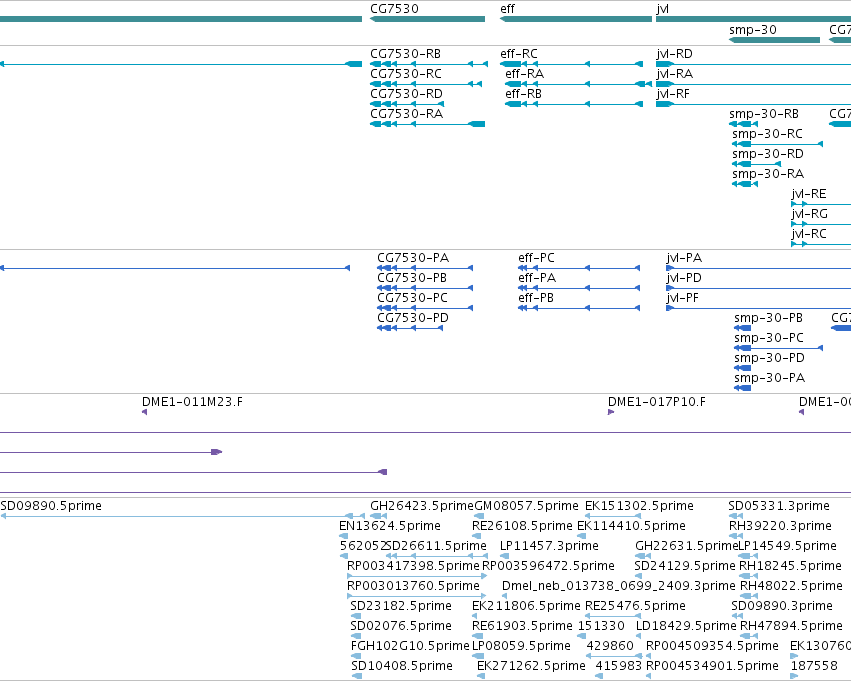Open EST RH39220.3prime

click(780, 526)
